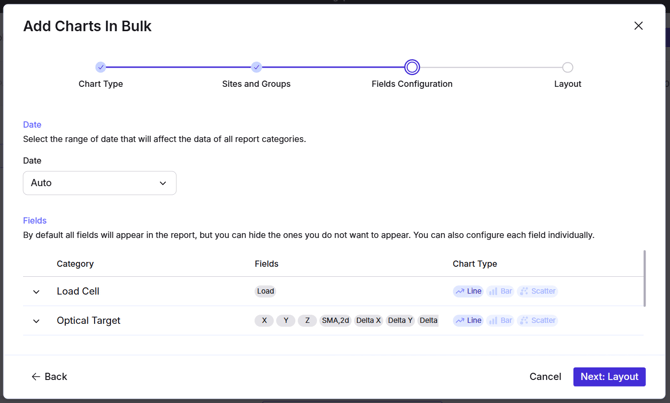Cancel the bulk chart creation
The width and height of the screenshot is (670, 403).
(x=545, y=377)
